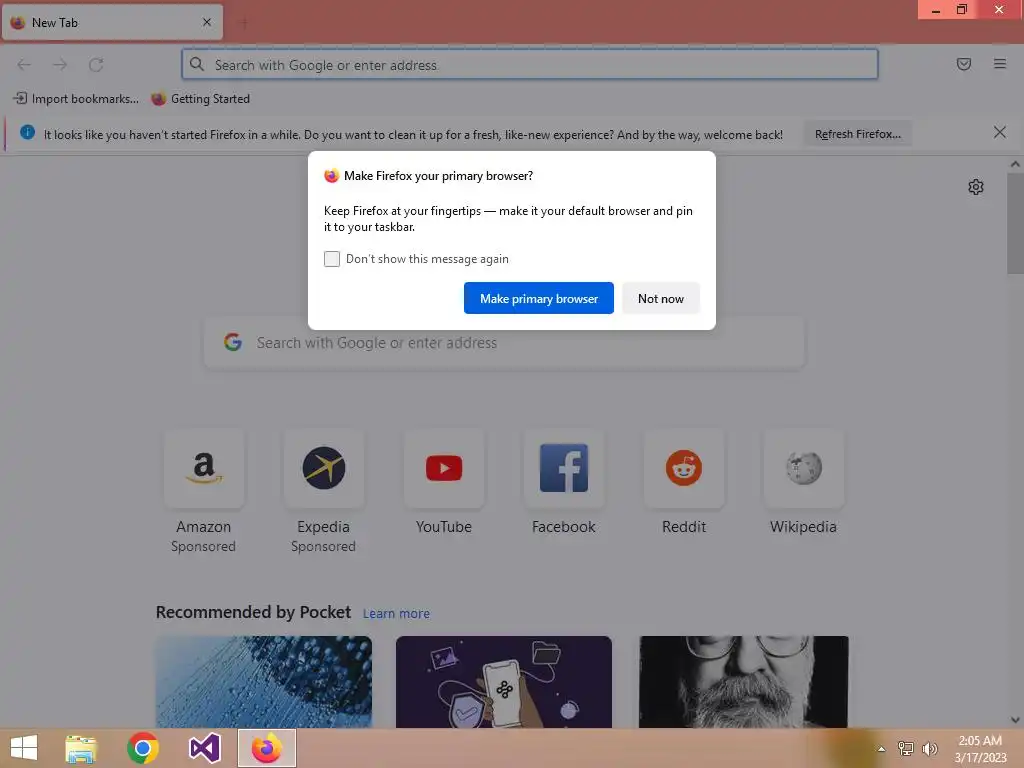Click the page scrollbar down arrow
Viewport: 1024px width, 768px height.
(x=1015, y=720)
